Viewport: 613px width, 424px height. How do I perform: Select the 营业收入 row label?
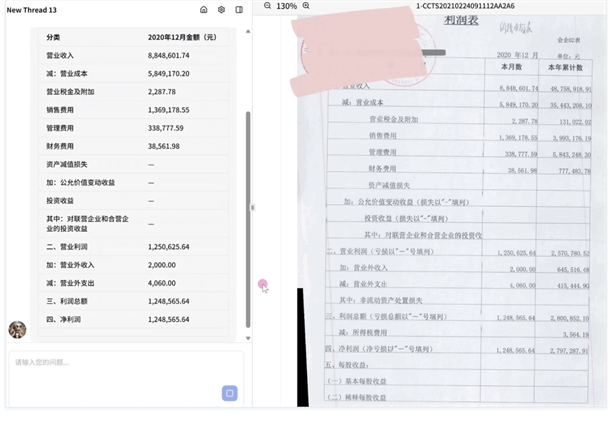[60, 55]
